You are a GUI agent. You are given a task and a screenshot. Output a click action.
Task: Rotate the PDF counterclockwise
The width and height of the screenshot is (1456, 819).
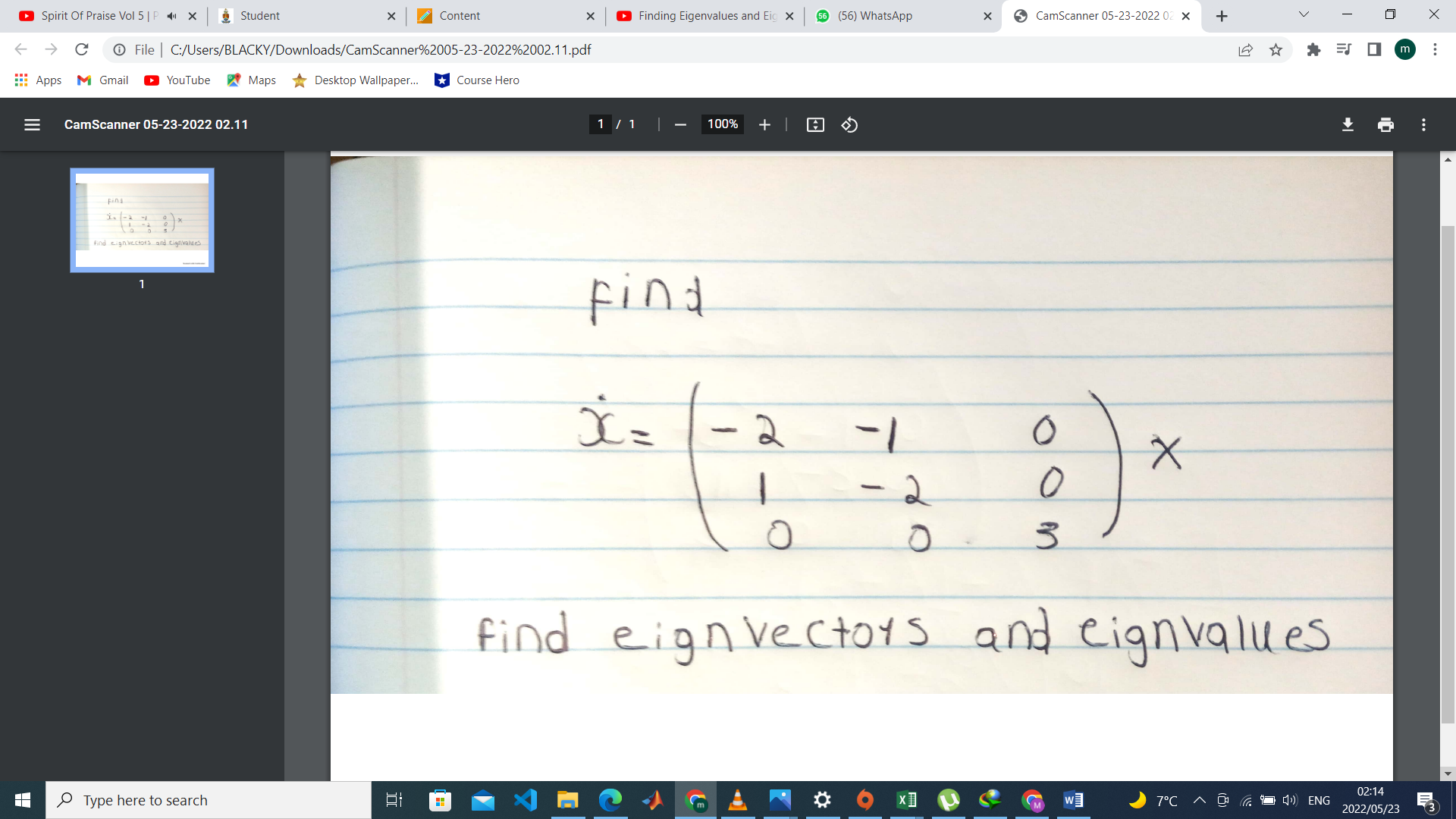point(849,124)
